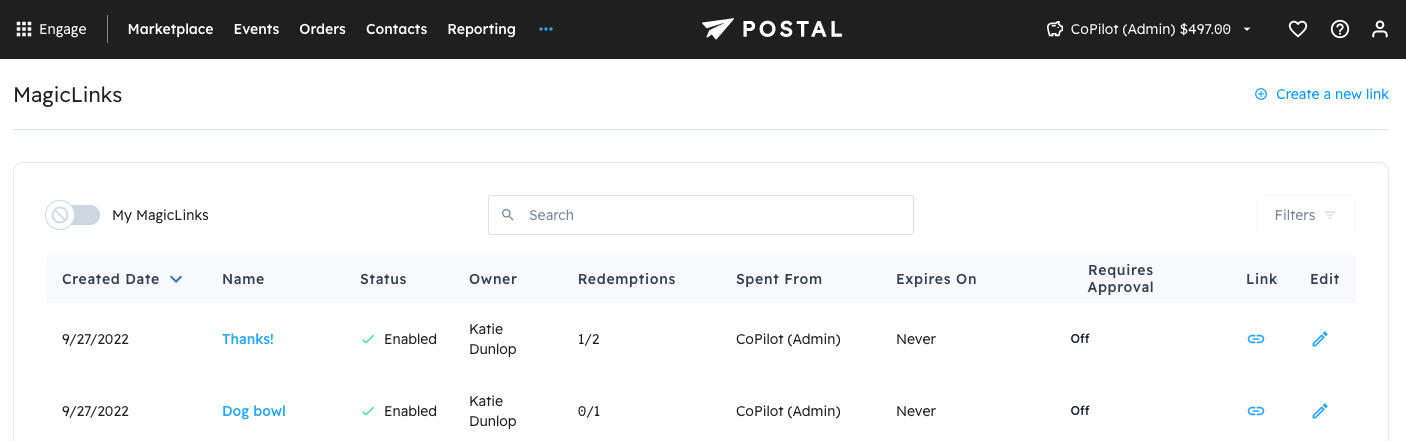This screenshot has height=441, width=1406.
Task: Open user profile icon
Action: click(x=1380, y=29)
